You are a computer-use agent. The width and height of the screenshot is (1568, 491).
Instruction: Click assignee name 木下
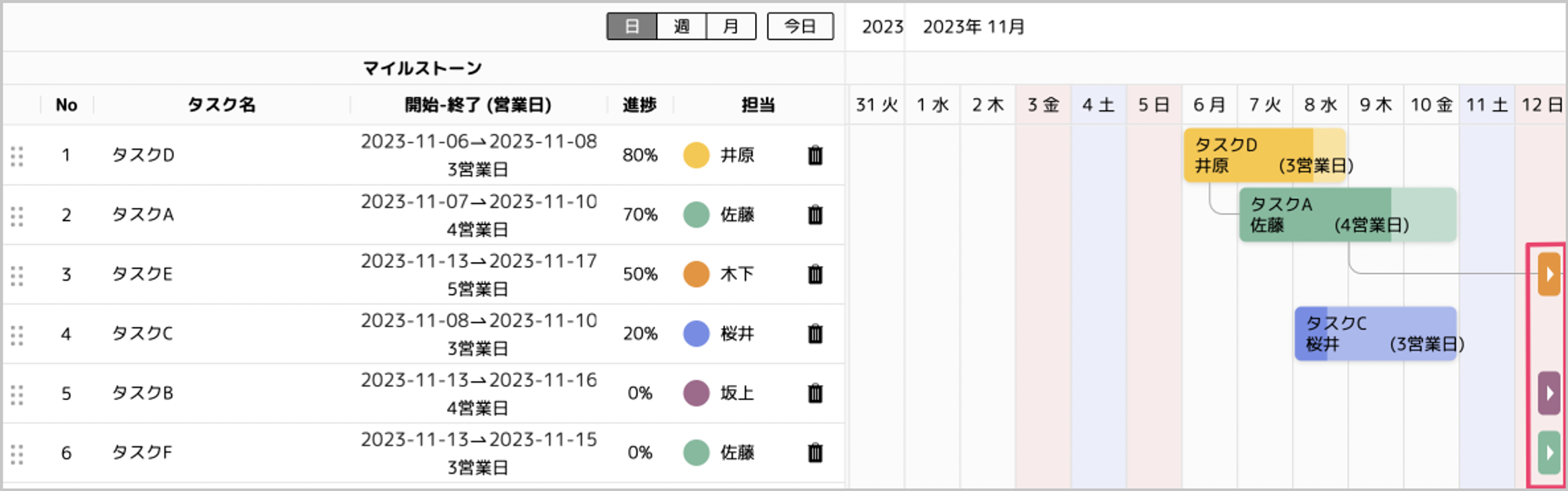click(x=738, y=275)
